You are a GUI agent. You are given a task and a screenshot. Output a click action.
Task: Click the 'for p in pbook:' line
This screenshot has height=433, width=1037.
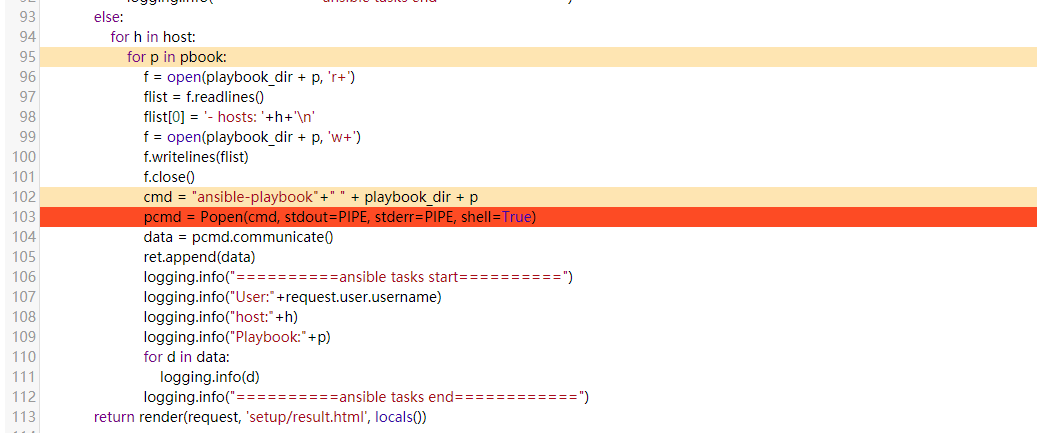pyautogui.click(x=177, y=57)
